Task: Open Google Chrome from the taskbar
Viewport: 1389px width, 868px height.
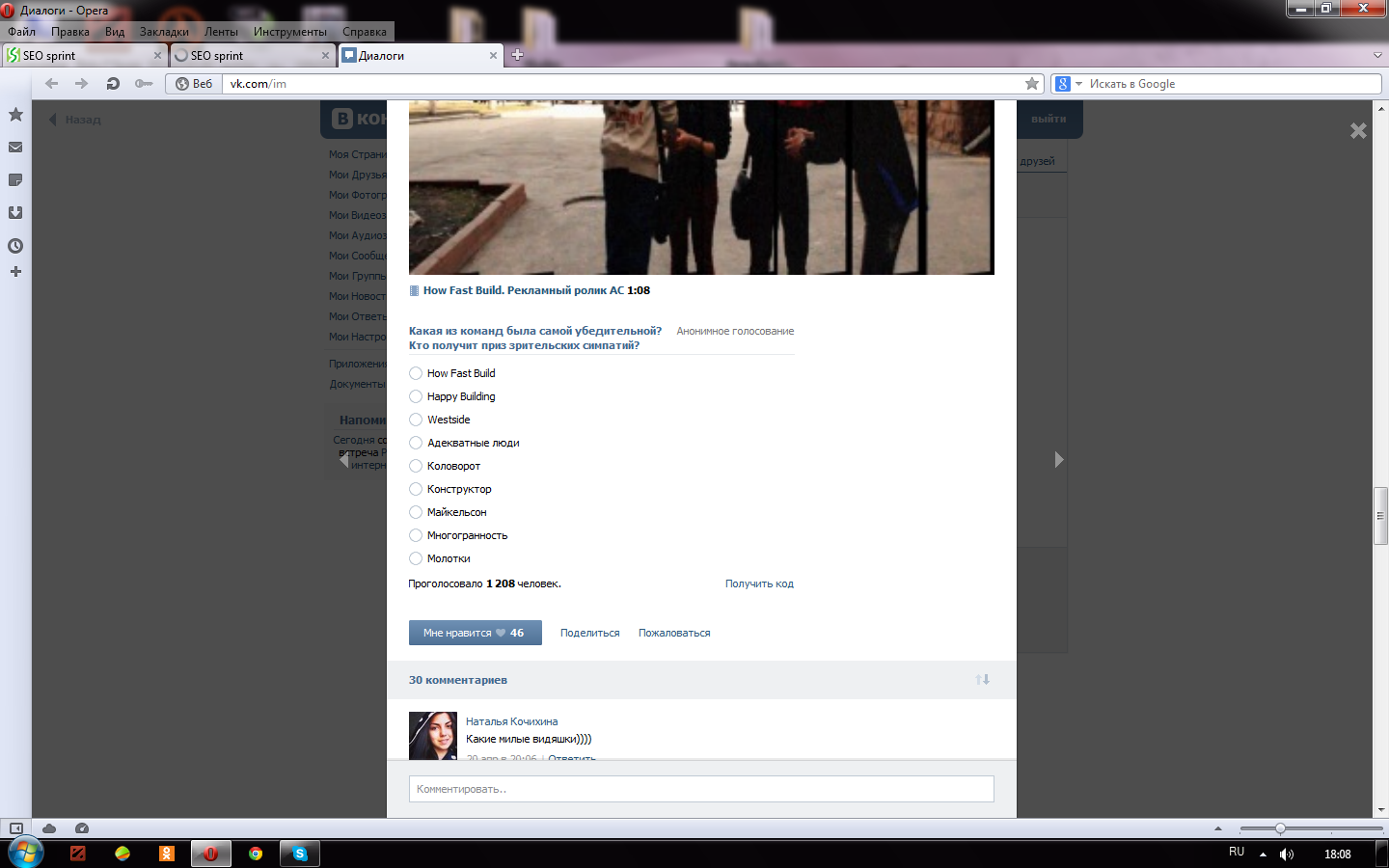Action: [x=256, y=854]
